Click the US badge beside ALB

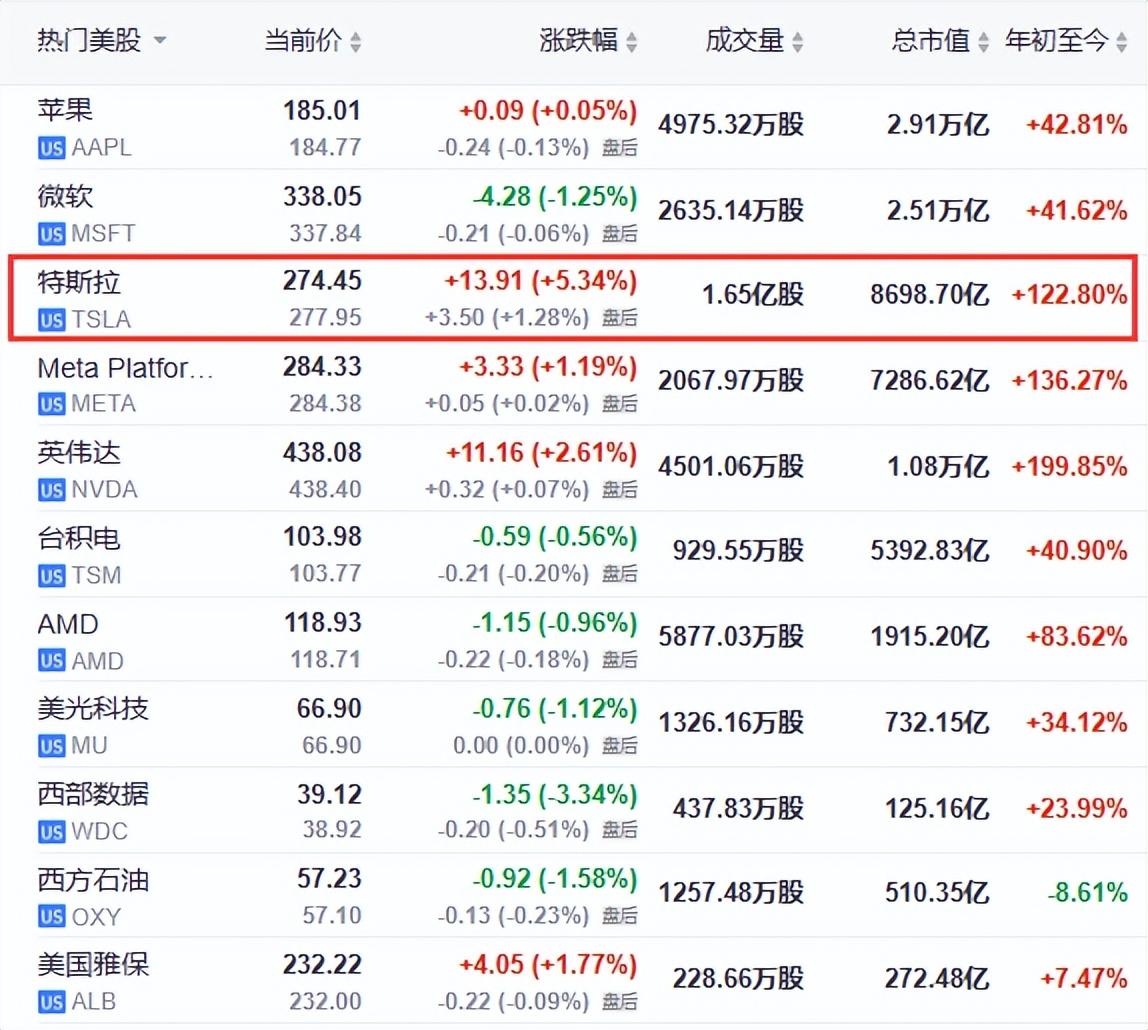pos(51,1002)
